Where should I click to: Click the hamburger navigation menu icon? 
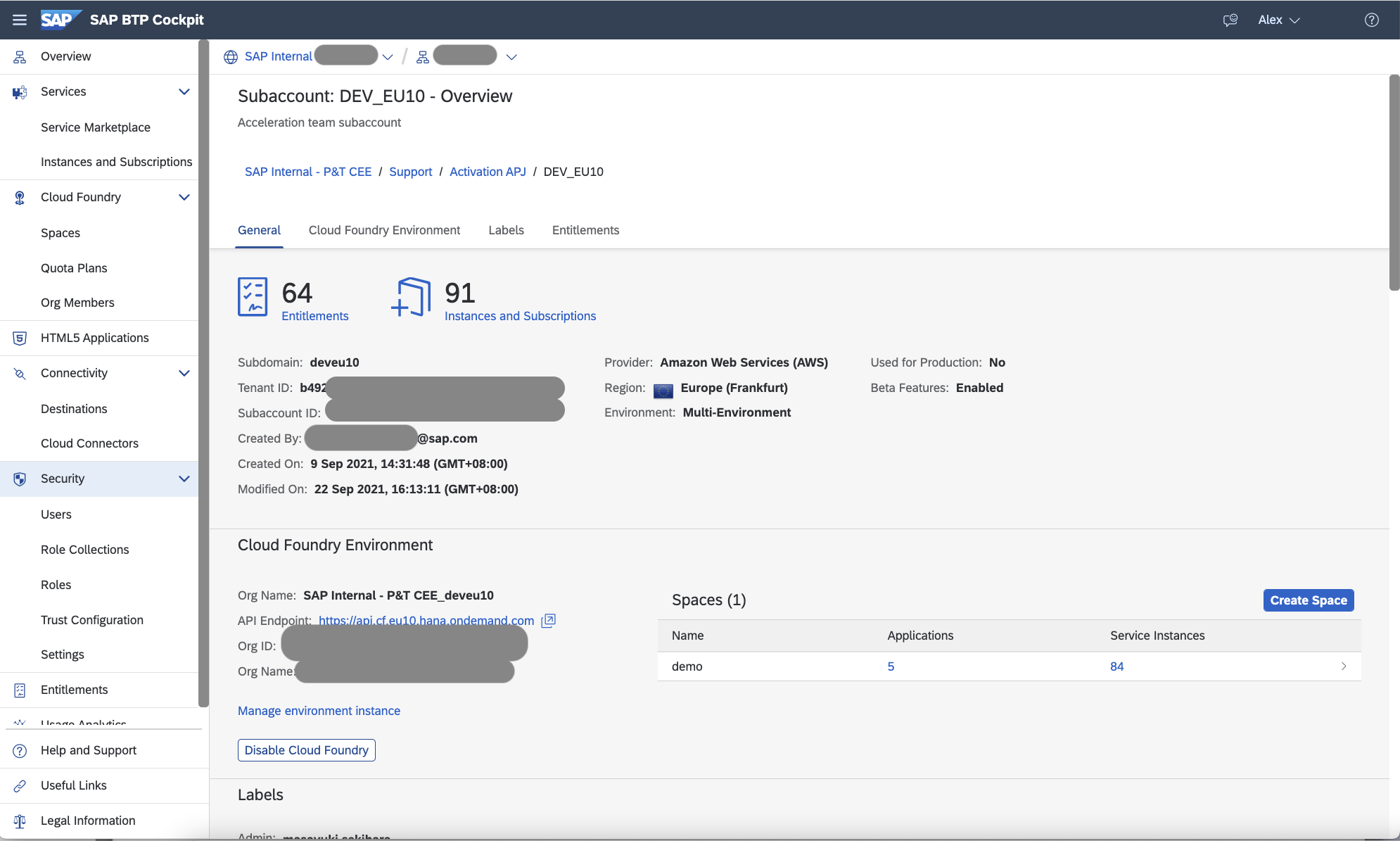(x=20, y=20)
